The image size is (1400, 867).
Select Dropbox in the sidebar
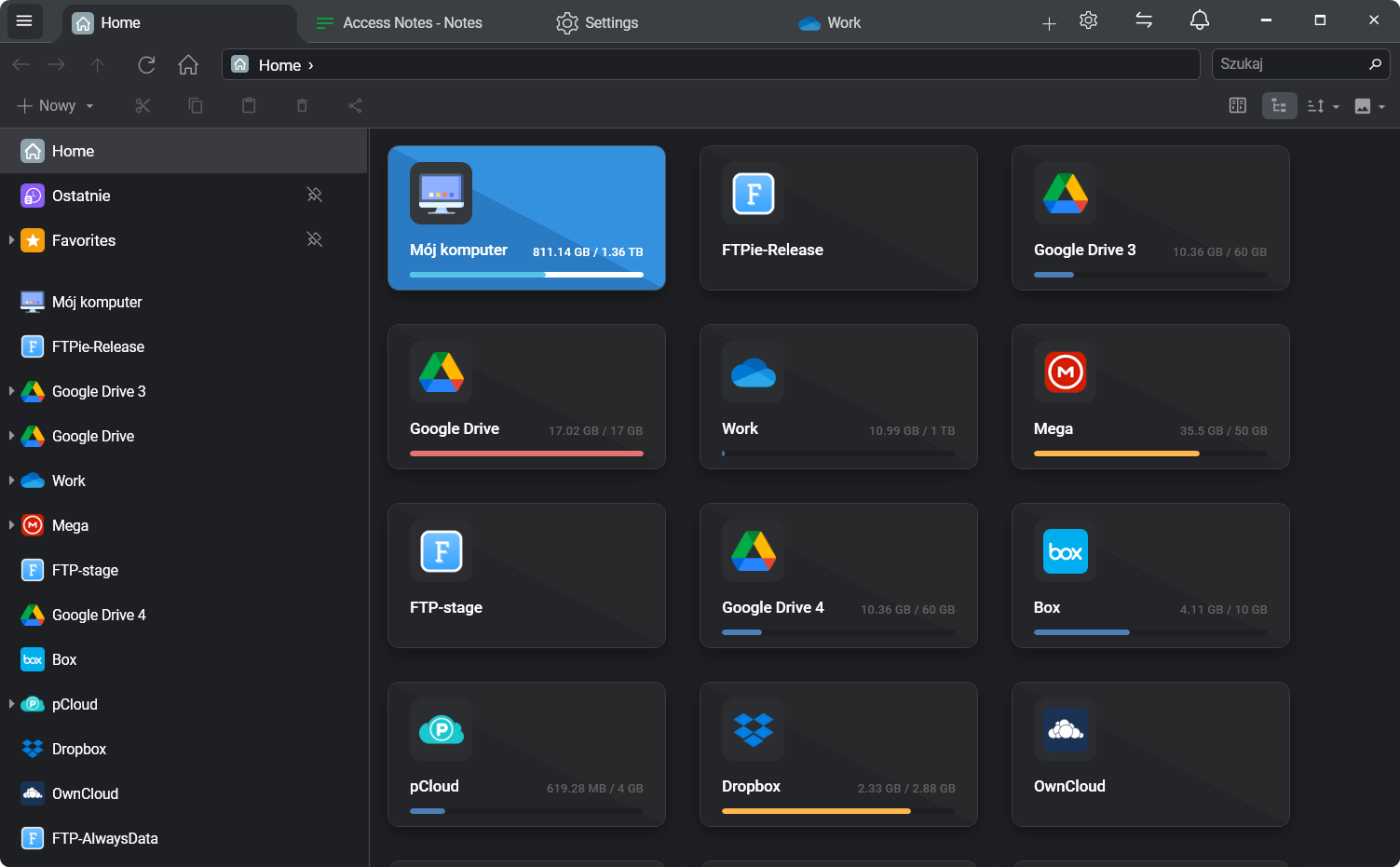(x=183, y=749)
